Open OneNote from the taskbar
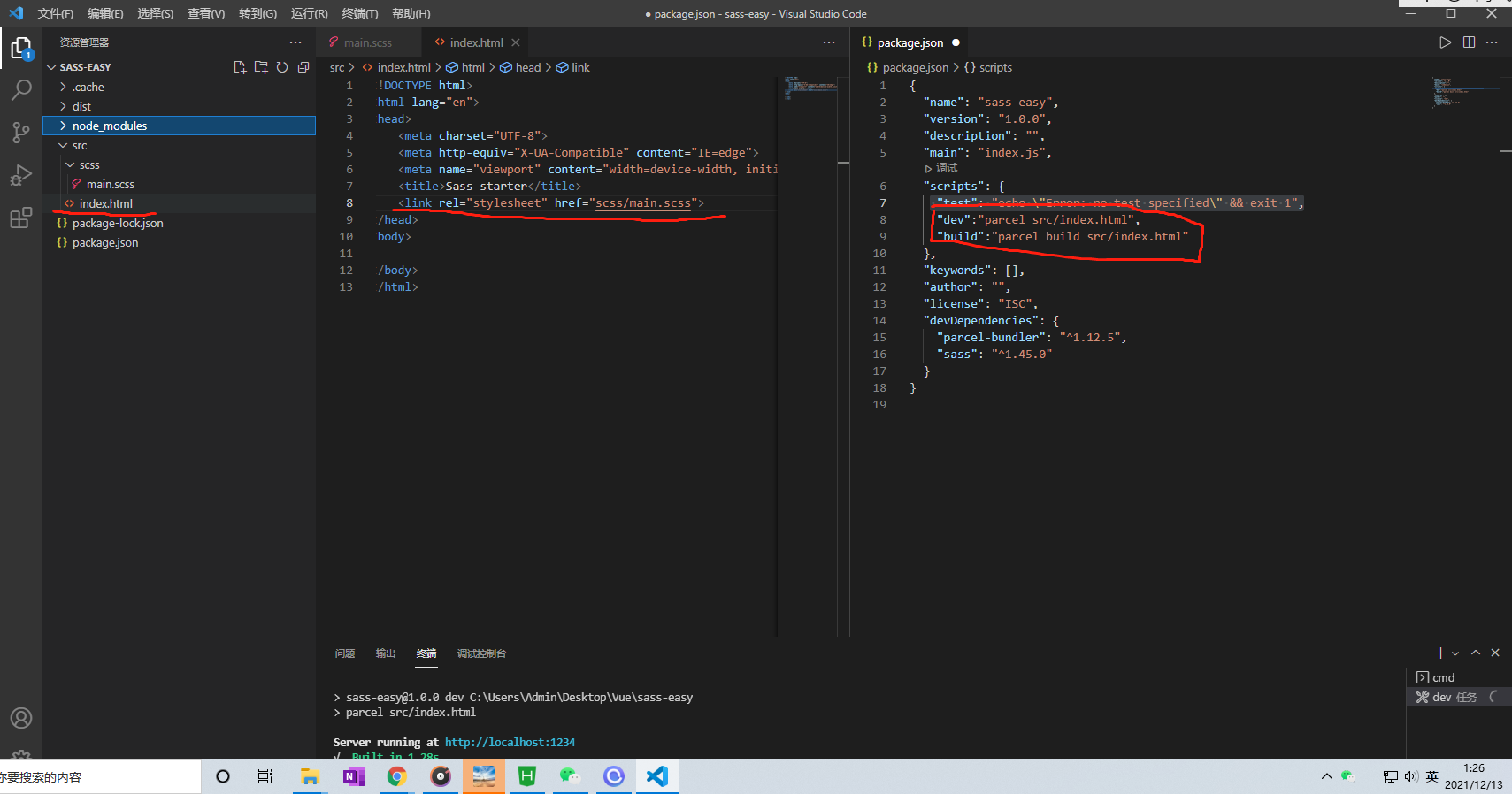The image size is (1512, 794). click(353, 776)
